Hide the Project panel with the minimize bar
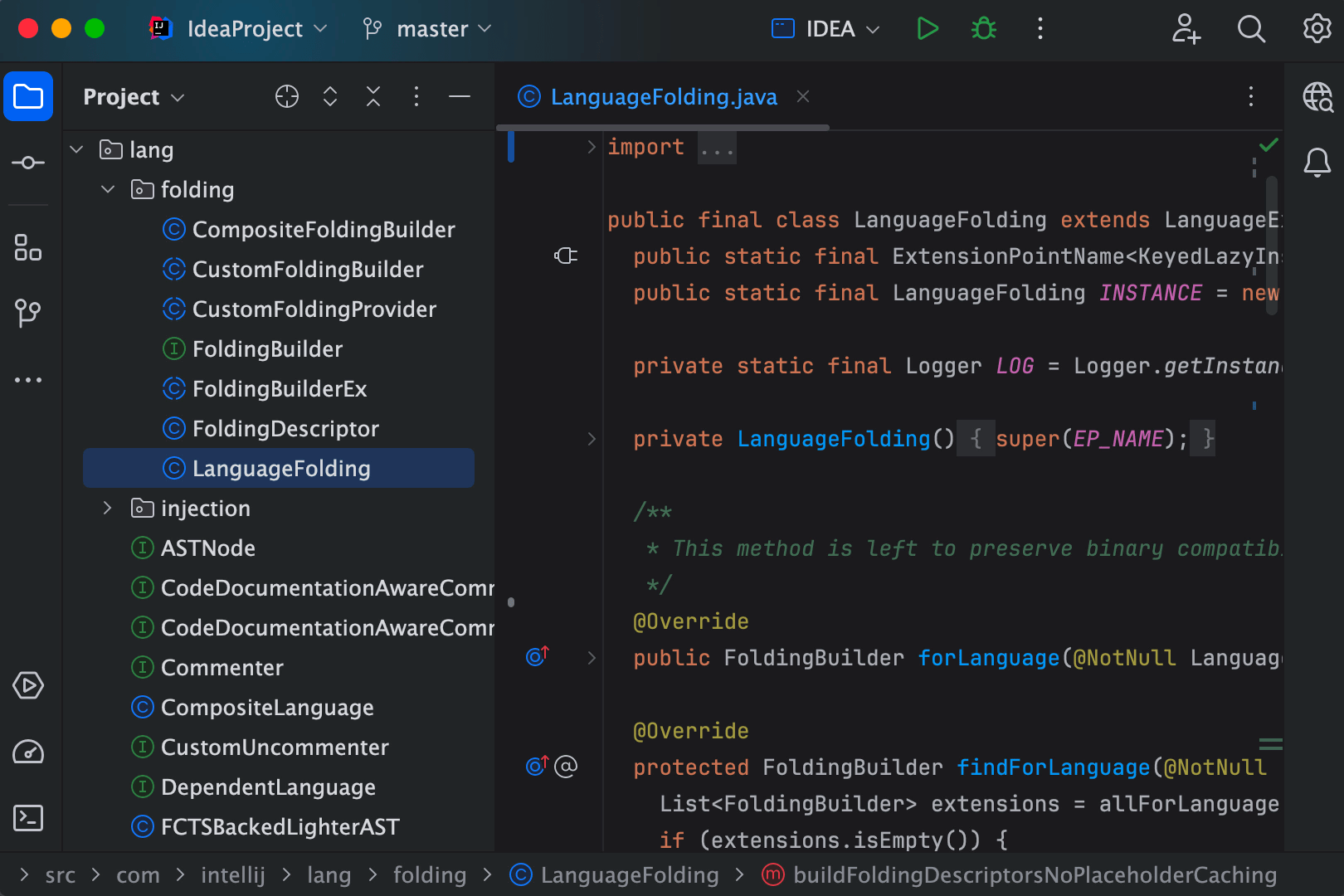Viewport: 1344px width, 896px height. (x=460, y=96)
